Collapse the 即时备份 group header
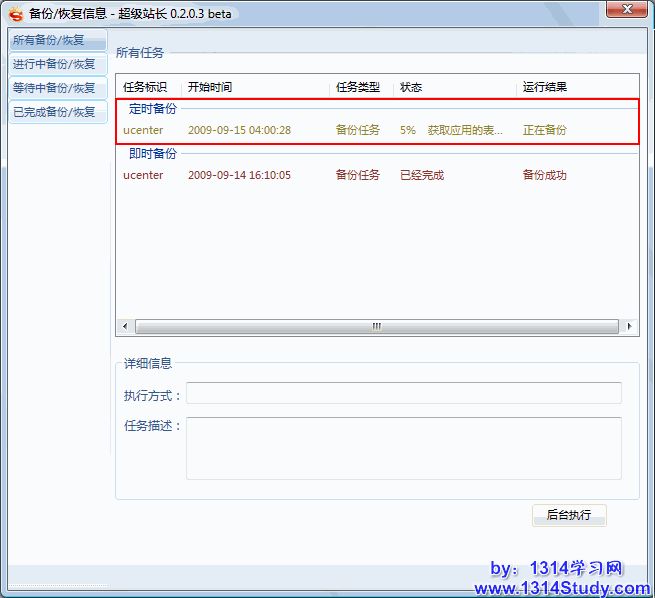The width and height of the screenshot is (655, 598). click(152, 154)
